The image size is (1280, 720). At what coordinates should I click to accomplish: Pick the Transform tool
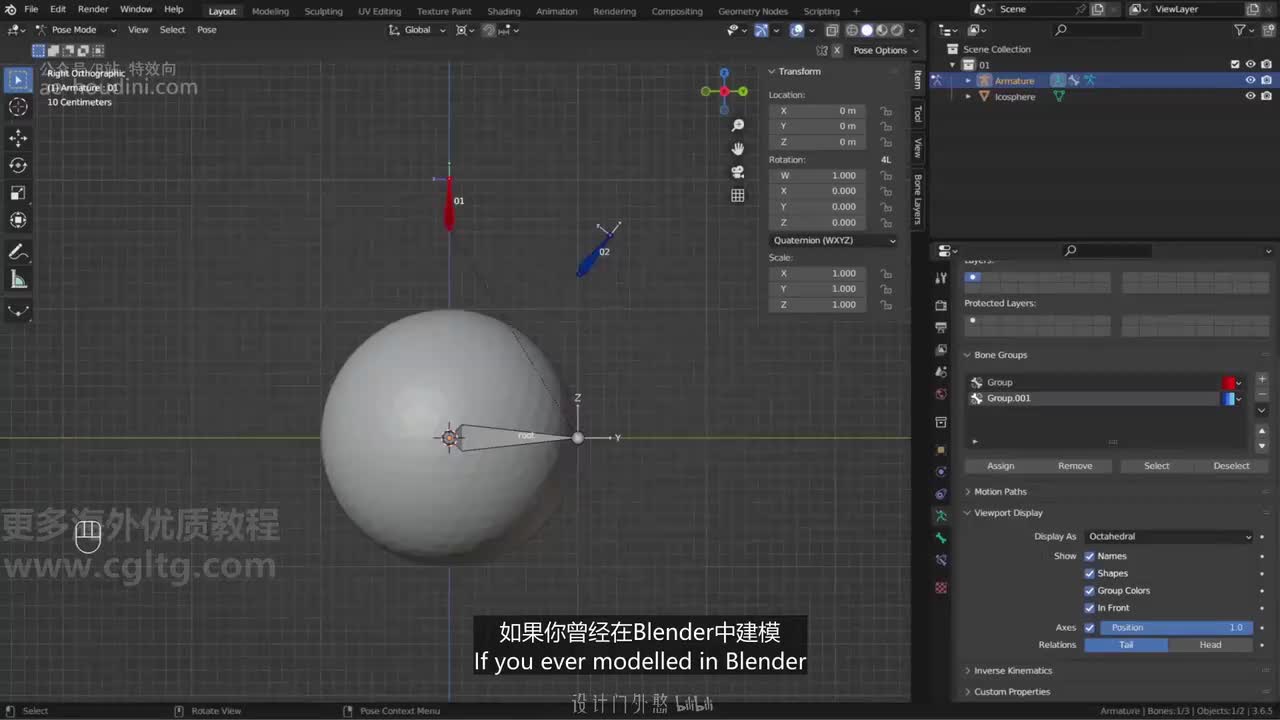(x=18, y=220)
